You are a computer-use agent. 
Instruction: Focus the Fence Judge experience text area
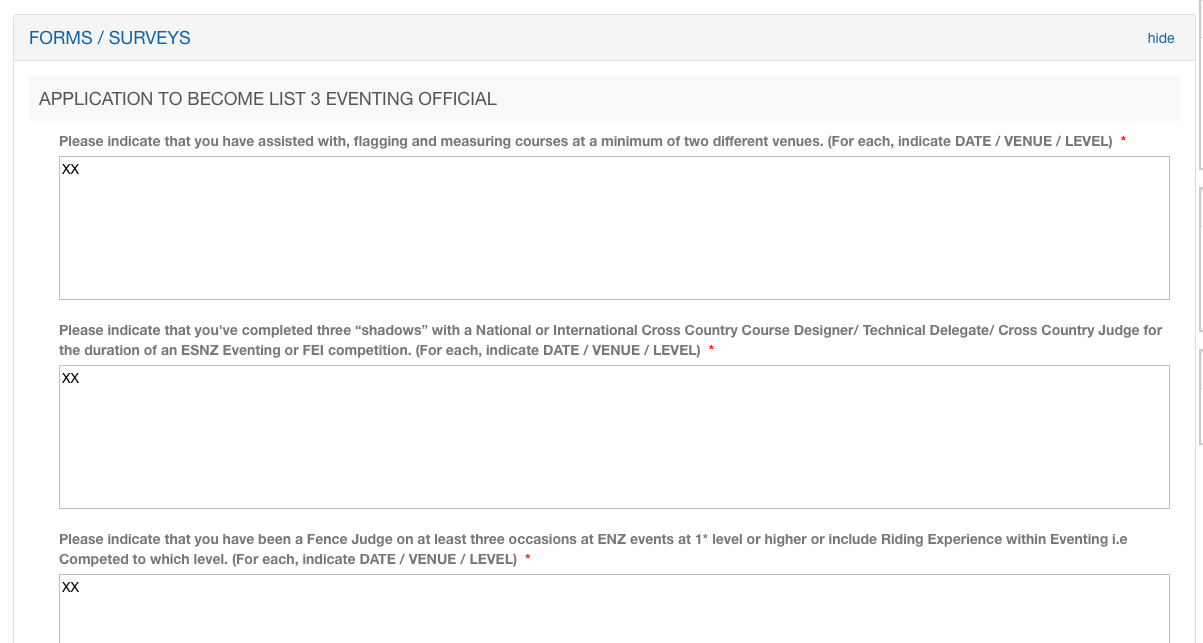pyautogui.click(x=614, y=610)
